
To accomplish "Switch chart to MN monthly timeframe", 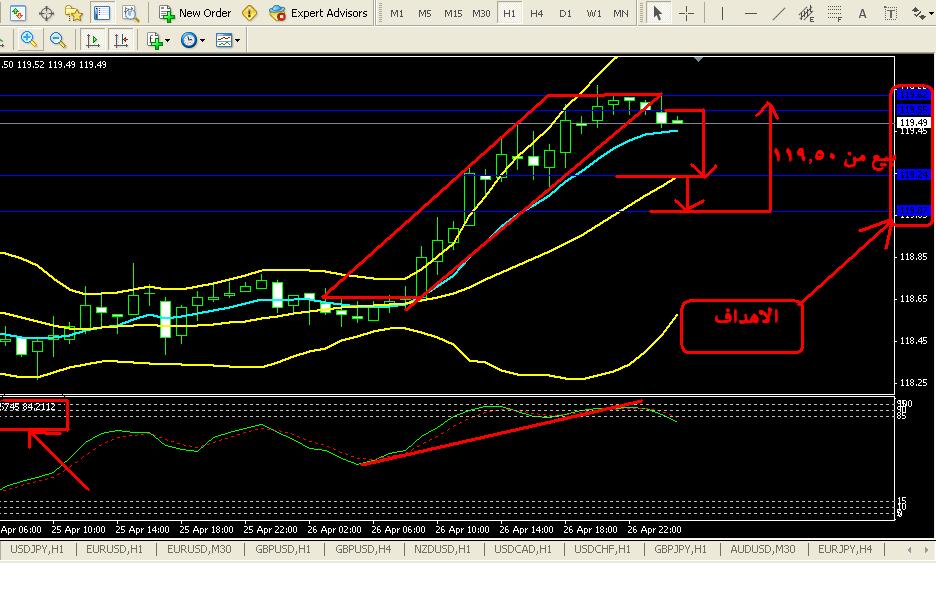I will click(x=621, y=13).
